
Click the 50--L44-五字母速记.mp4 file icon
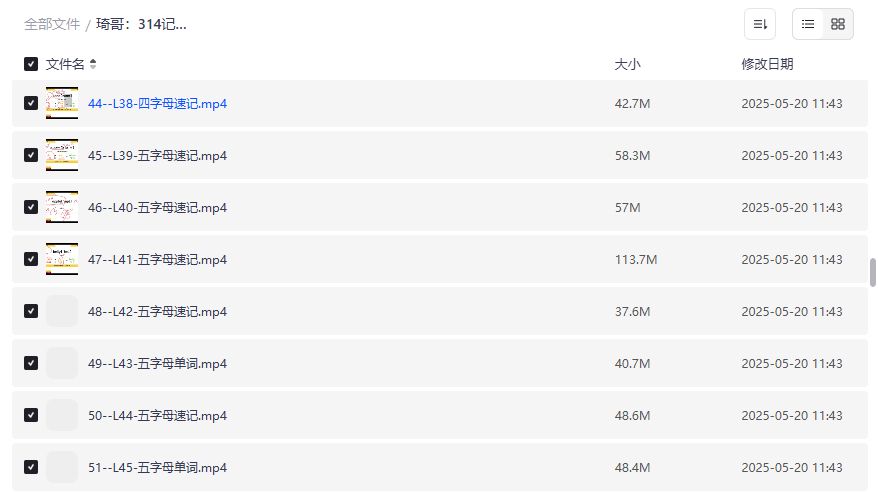pyautogui.click(x=62, y=414)
